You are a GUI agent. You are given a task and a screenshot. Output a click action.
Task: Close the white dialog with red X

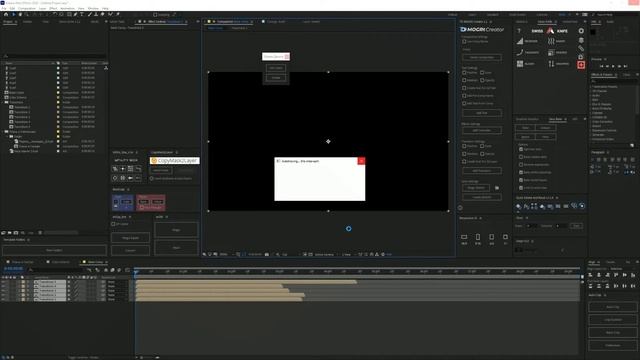[x=361, y=161]
